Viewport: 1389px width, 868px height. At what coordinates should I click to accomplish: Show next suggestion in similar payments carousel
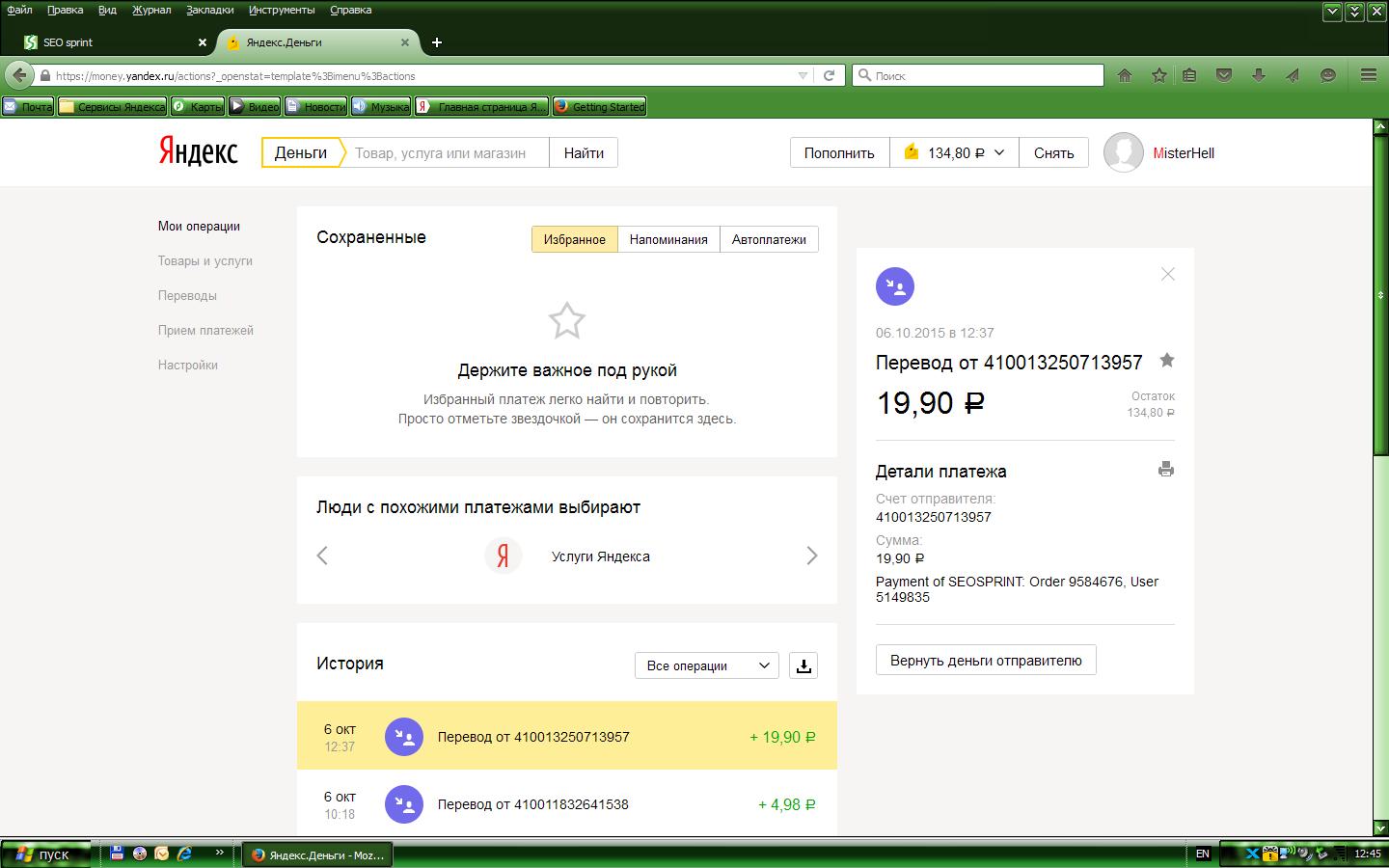pos(812,556)
